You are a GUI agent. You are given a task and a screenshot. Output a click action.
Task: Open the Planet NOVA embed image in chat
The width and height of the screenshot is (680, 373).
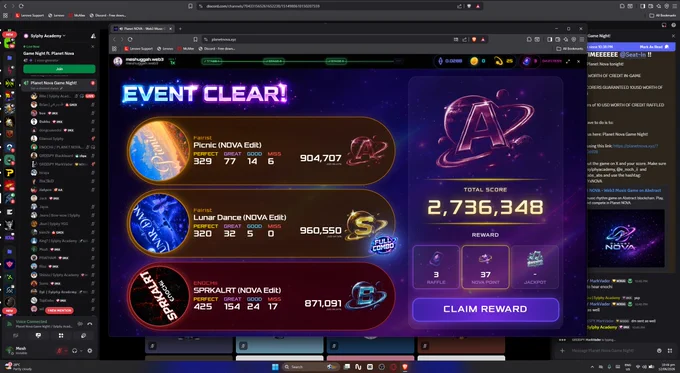(x=626, y=238)
